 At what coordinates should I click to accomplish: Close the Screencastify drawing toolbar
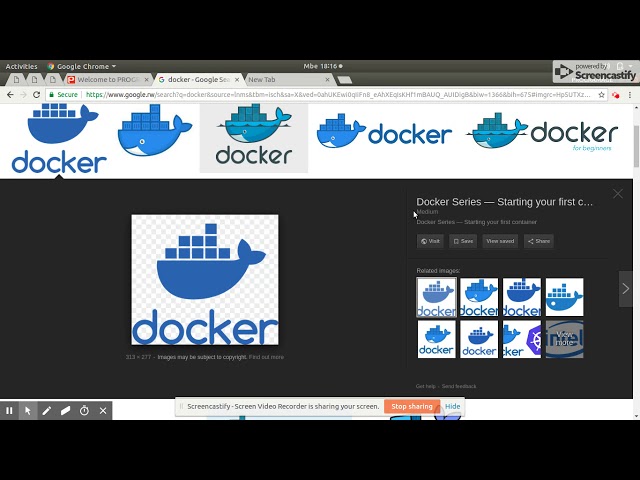pos(103,411)
